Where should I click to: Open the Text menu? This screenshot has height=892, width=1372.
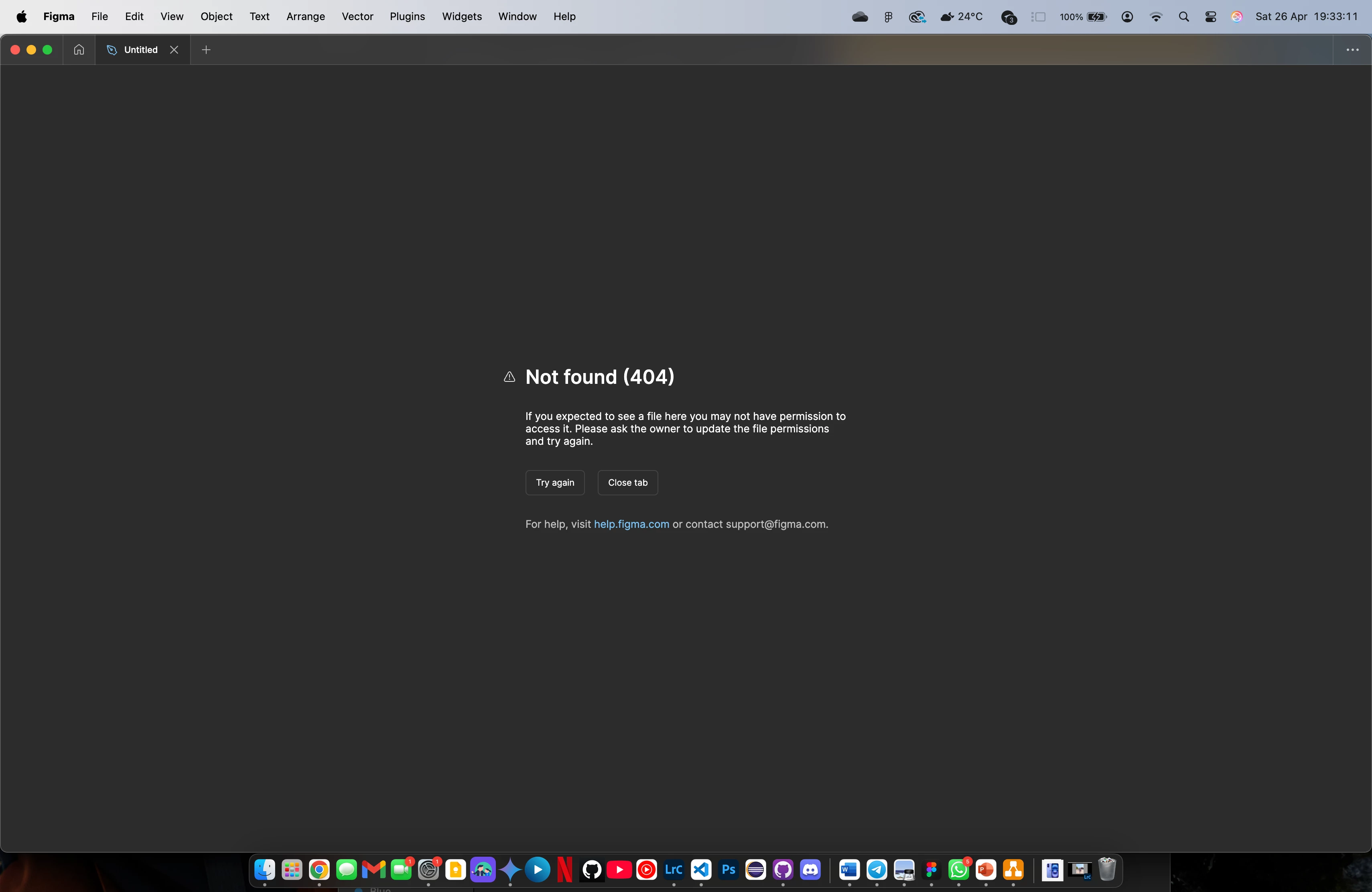coord(260,17)
